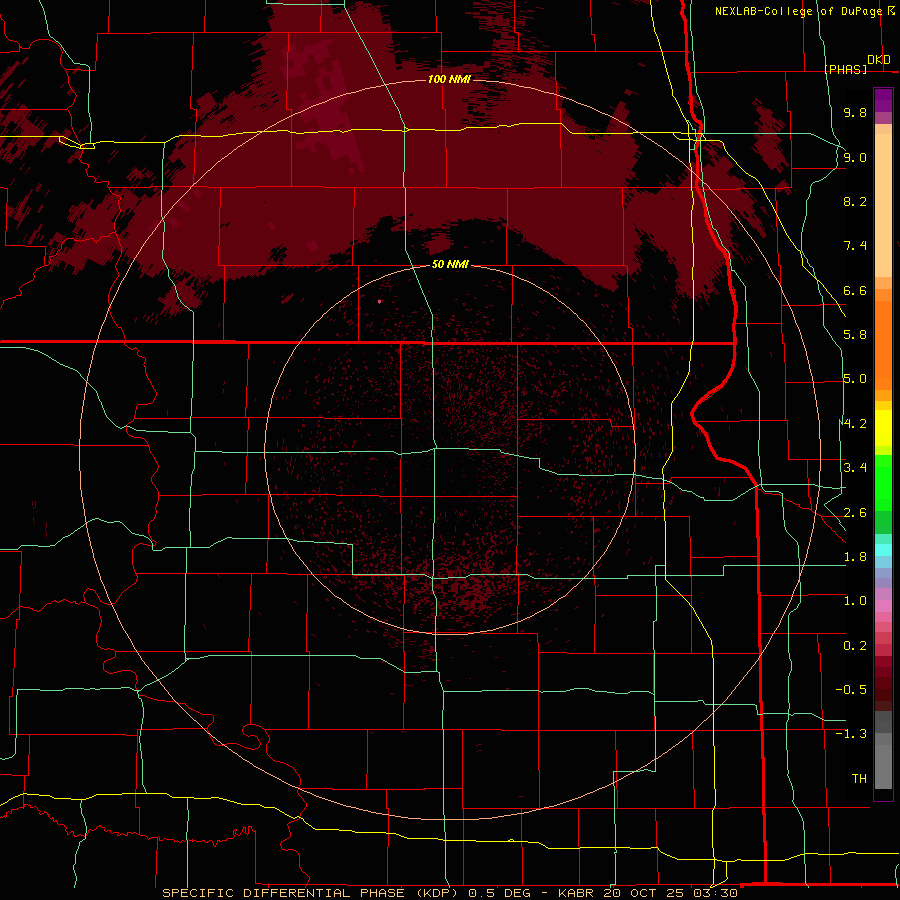900x900 pixels.
Task: Click the 5.8 value on the color scale
Action: point(855,335)
